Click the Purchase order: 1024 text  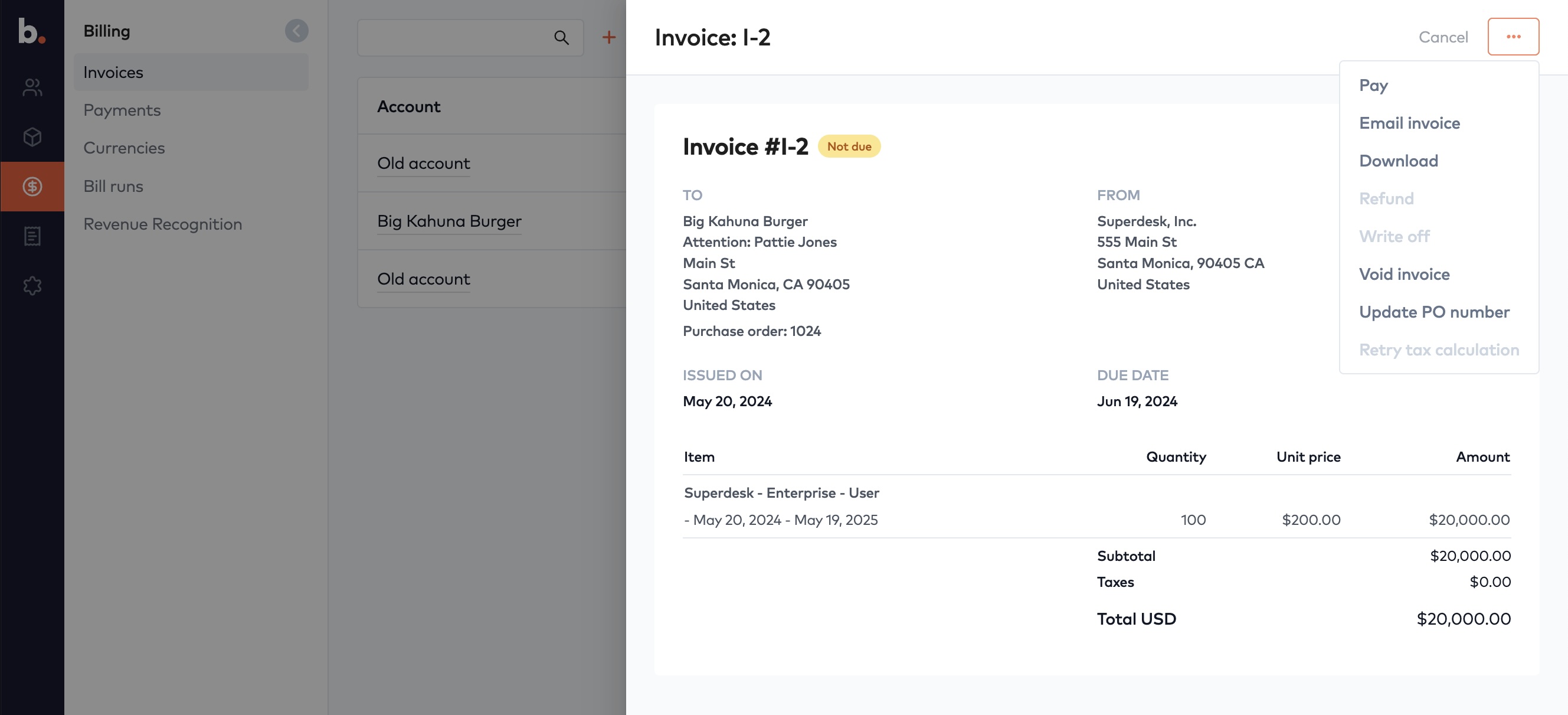pos(752,331)
